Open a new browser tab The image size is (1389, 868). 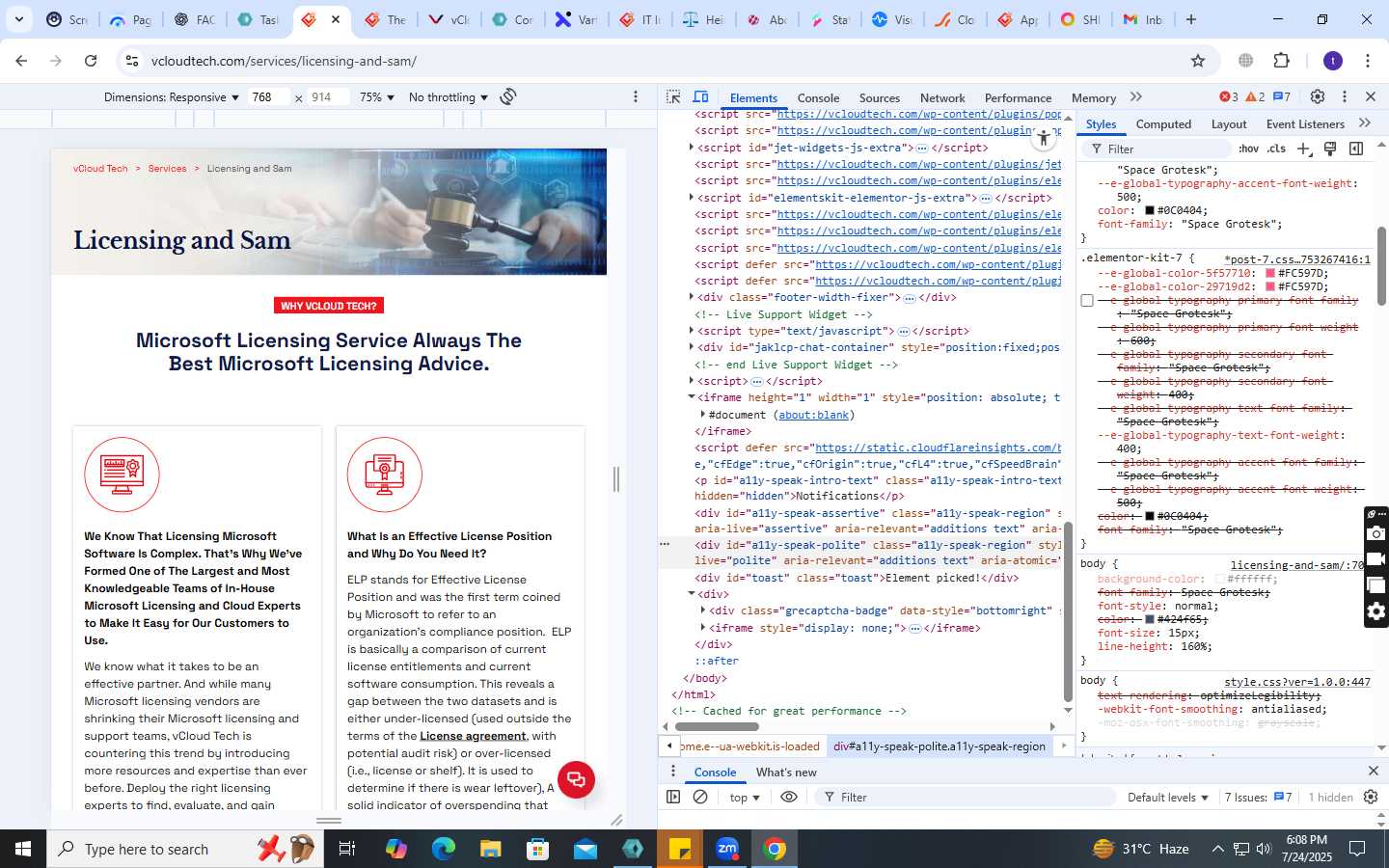[1191, 19]
